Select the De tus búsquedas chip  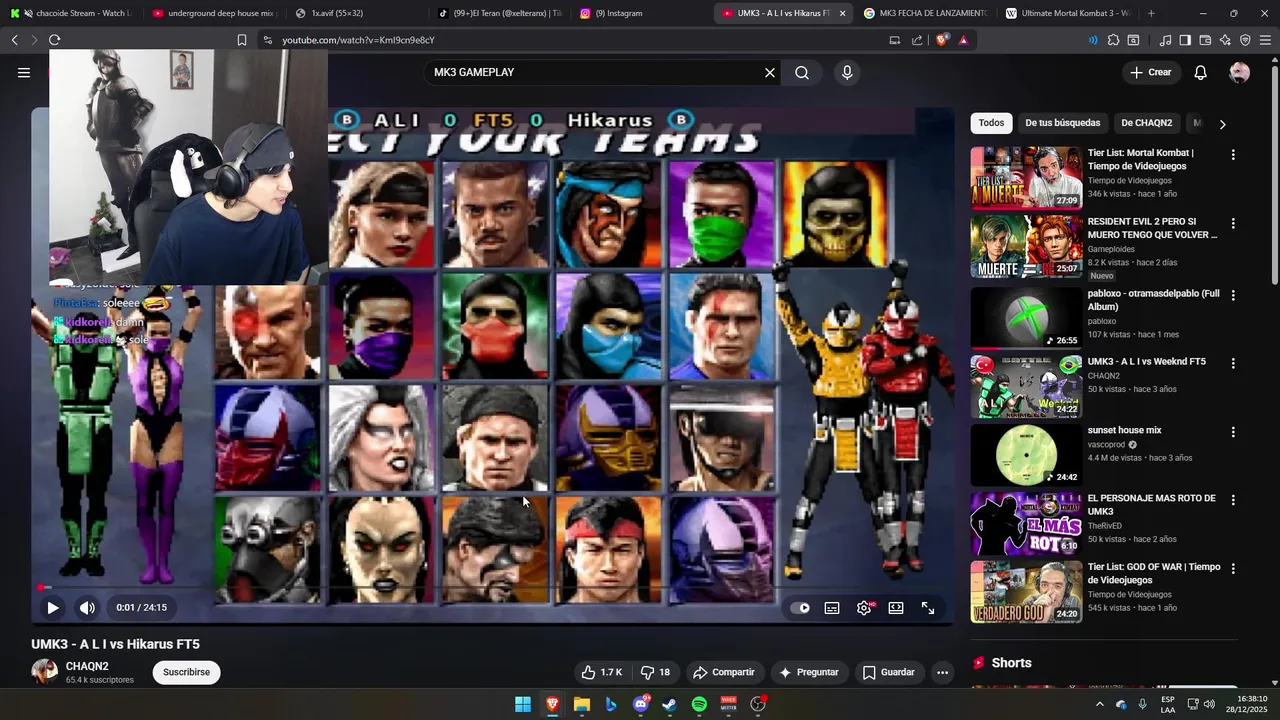[x=1062, y=123]
